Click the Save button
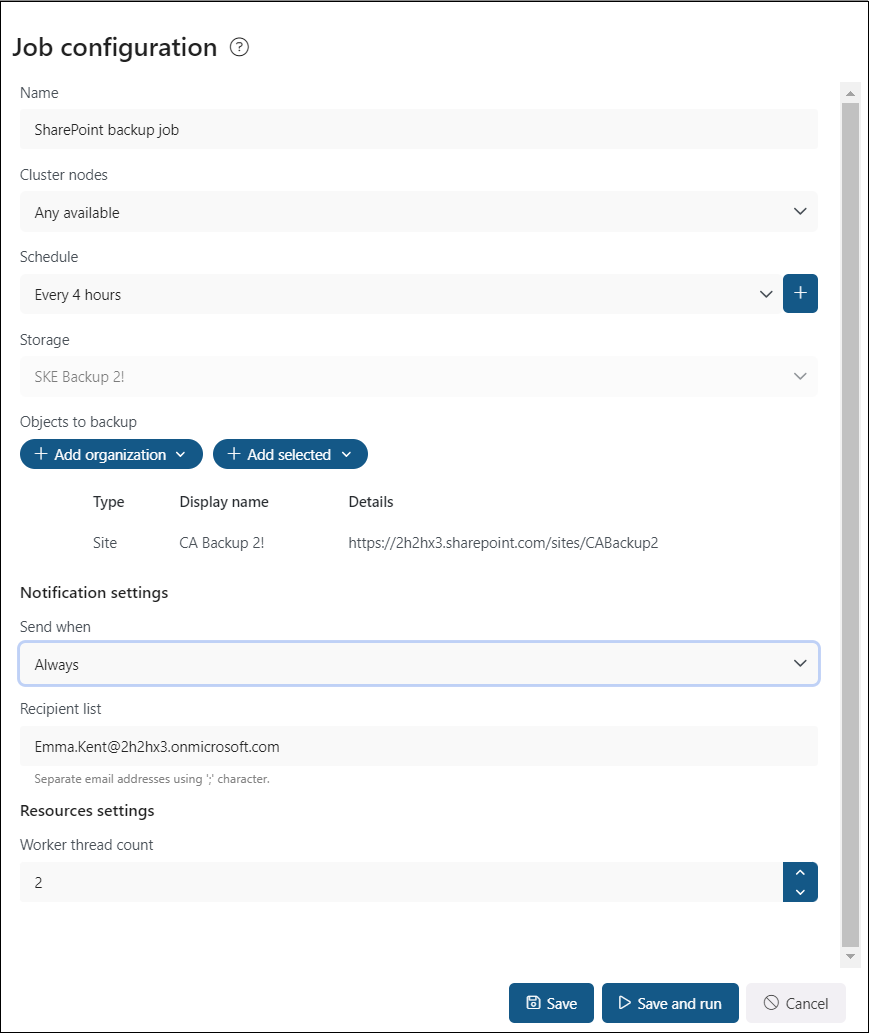 click(x=551, y=1003)
